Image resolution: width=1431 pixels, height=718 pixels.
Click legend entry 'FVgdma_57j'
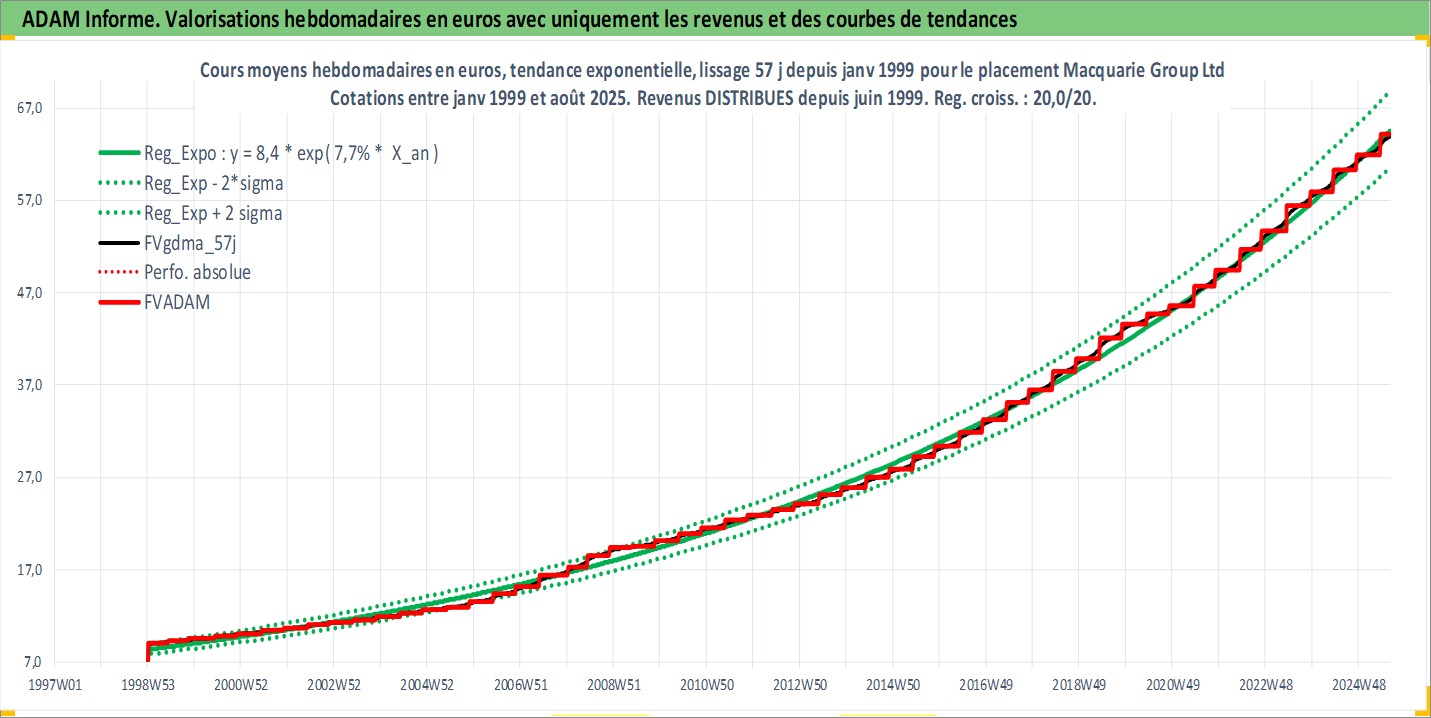click(190, 243)
